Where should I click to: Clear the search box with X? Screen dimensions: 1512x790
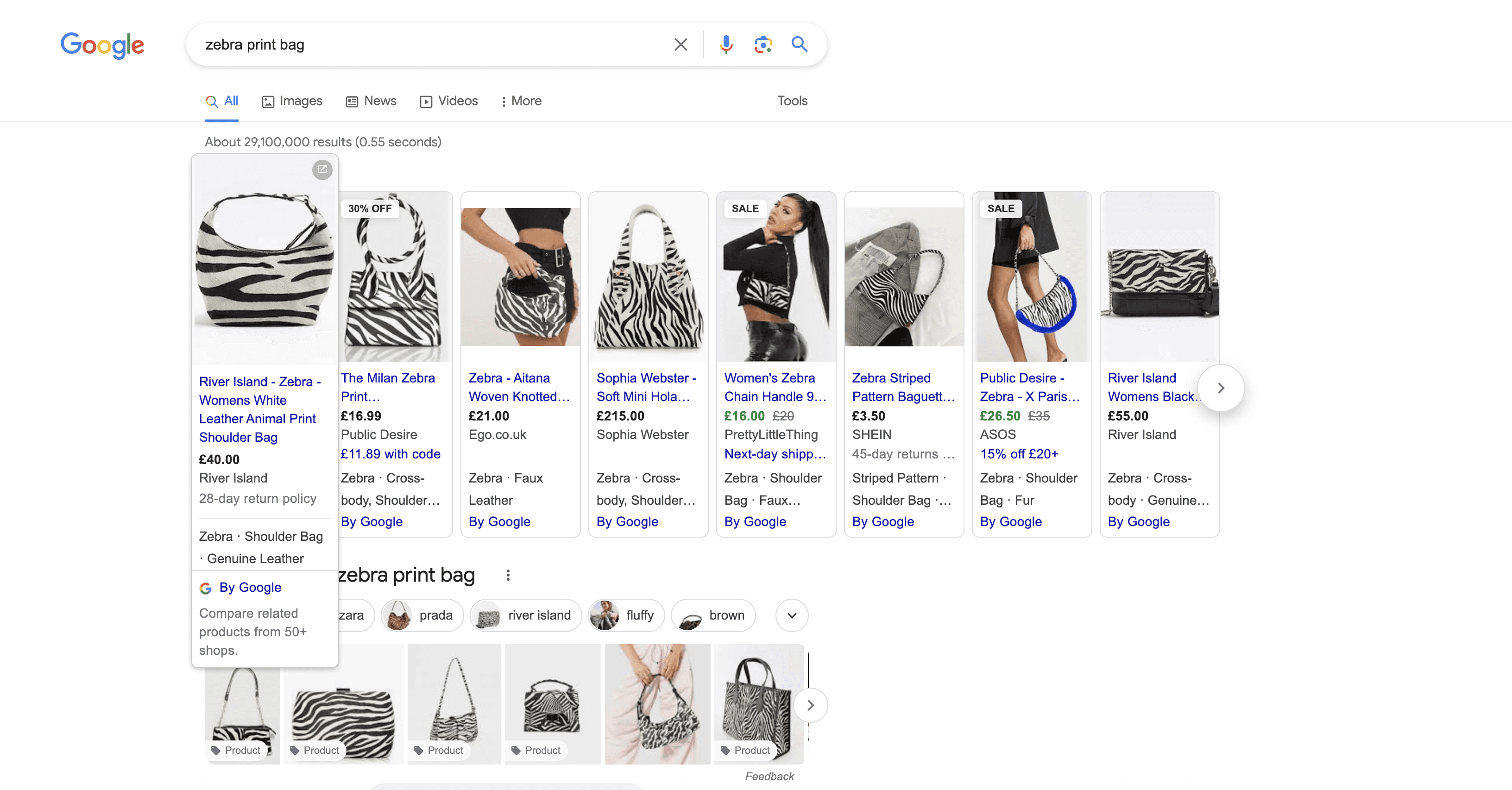pyautogui.click(x=680, y=44)
